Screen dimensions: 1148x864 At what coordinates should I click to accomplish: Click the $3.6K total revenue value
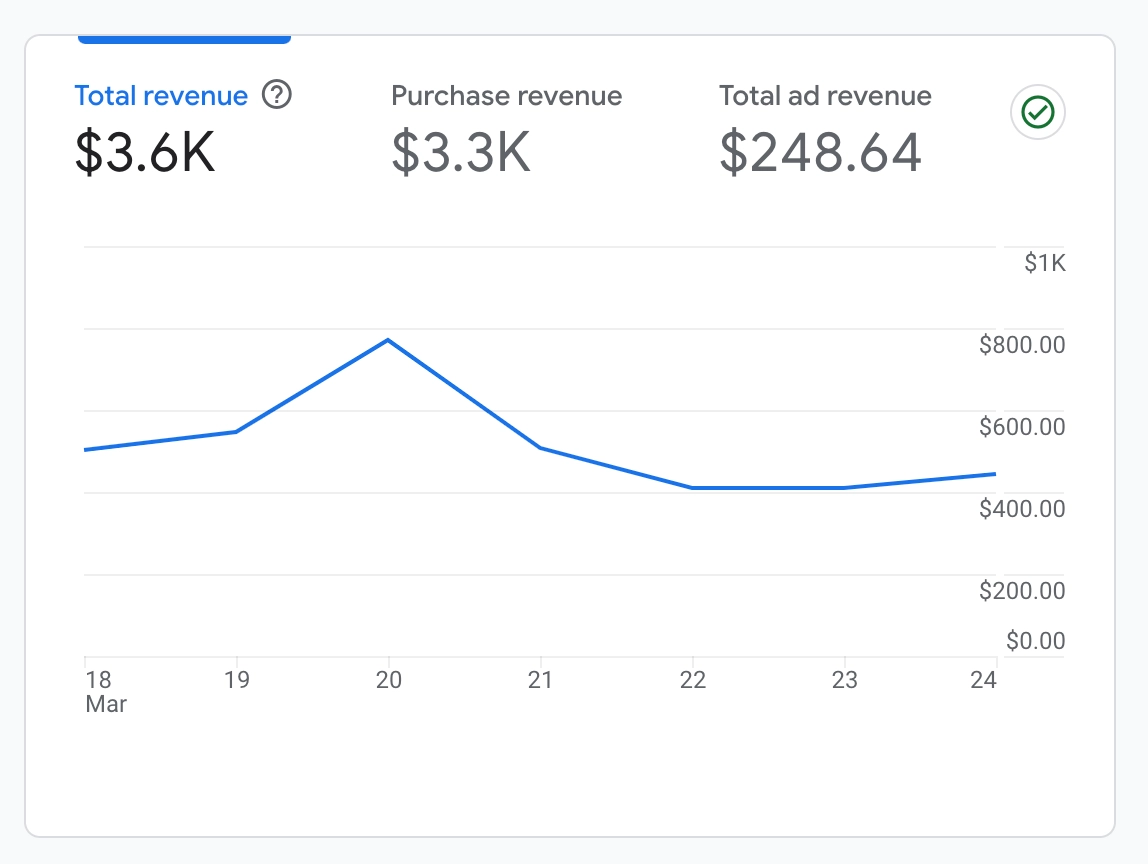[x=145, y=152]
